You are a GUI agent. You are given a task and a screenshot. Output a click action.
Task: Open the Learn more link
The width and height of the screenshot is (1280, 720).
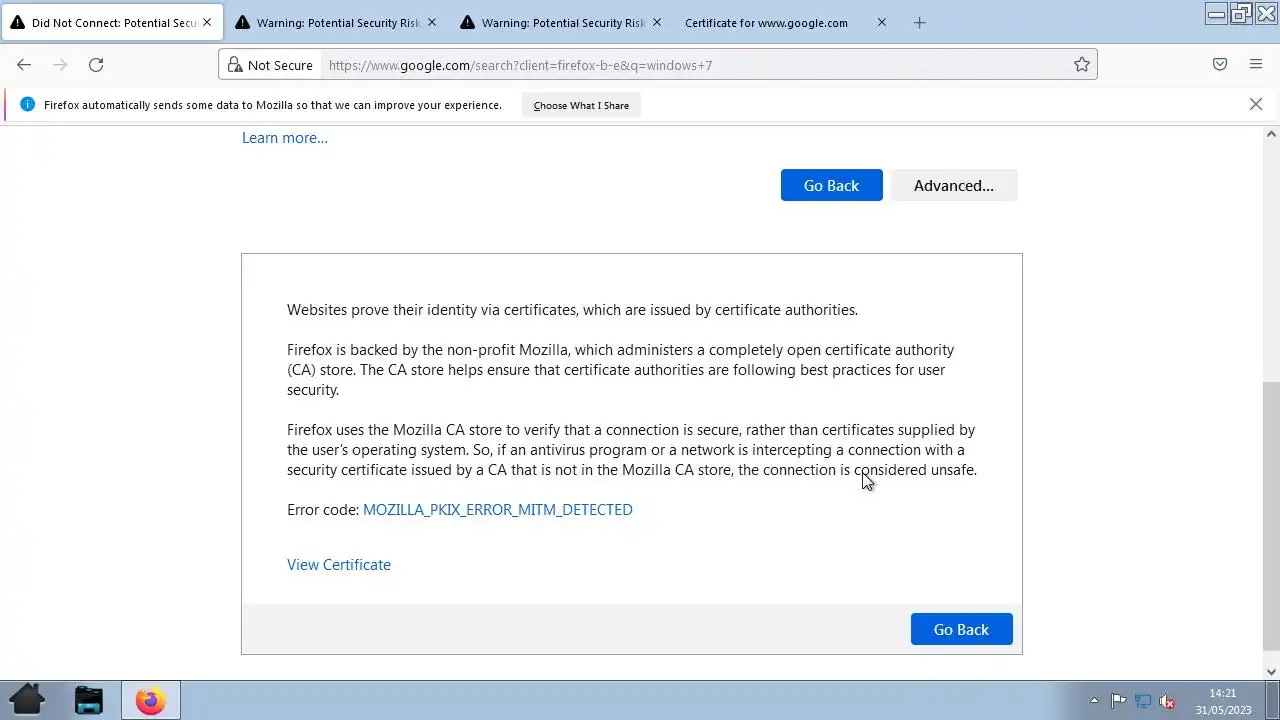(x=285, y=138)
